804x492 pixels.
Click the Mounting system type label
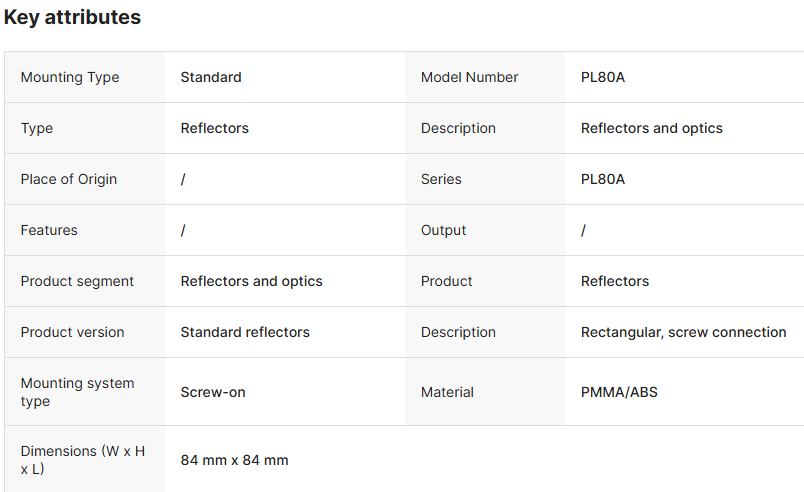(77, 392)
